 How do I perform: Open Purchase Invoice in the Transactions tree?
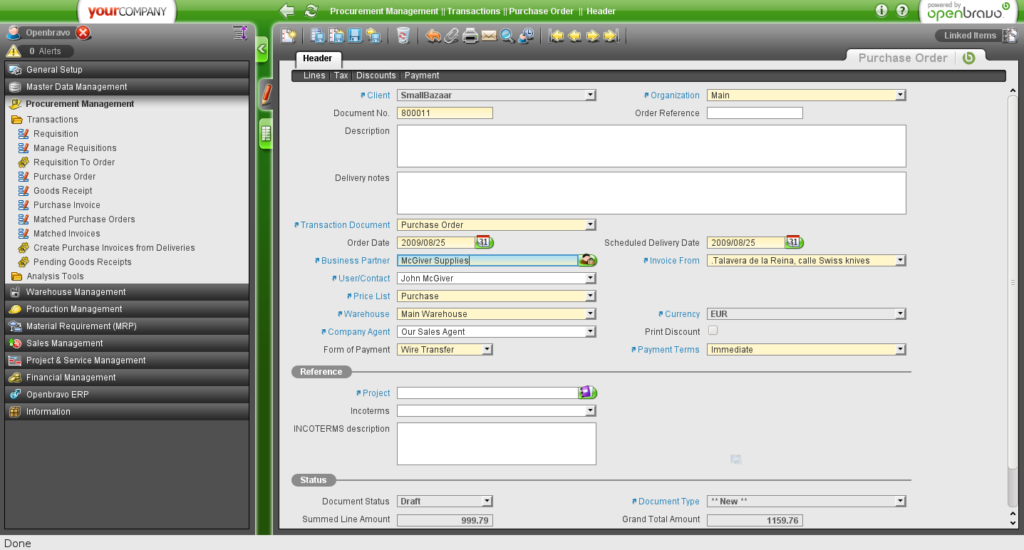point(67,205)
